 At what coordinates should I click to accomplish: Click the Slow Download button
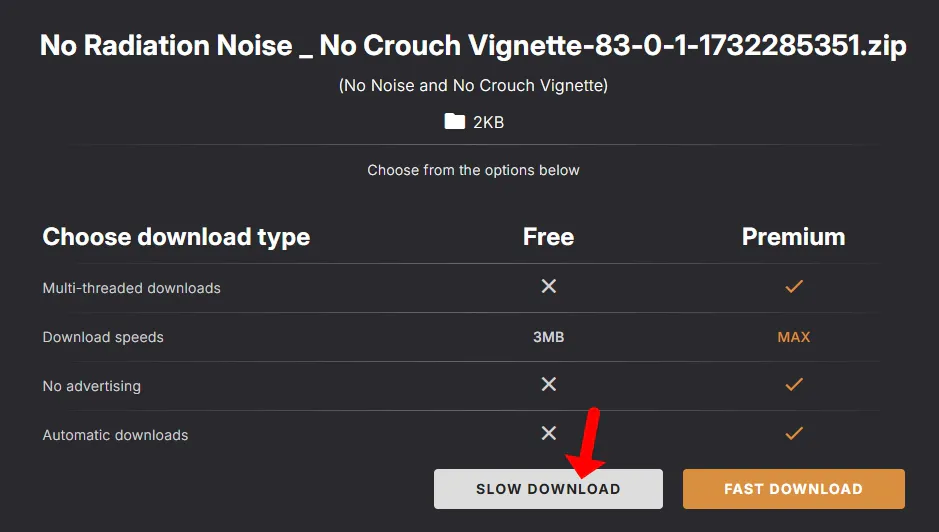coord(548,489)
